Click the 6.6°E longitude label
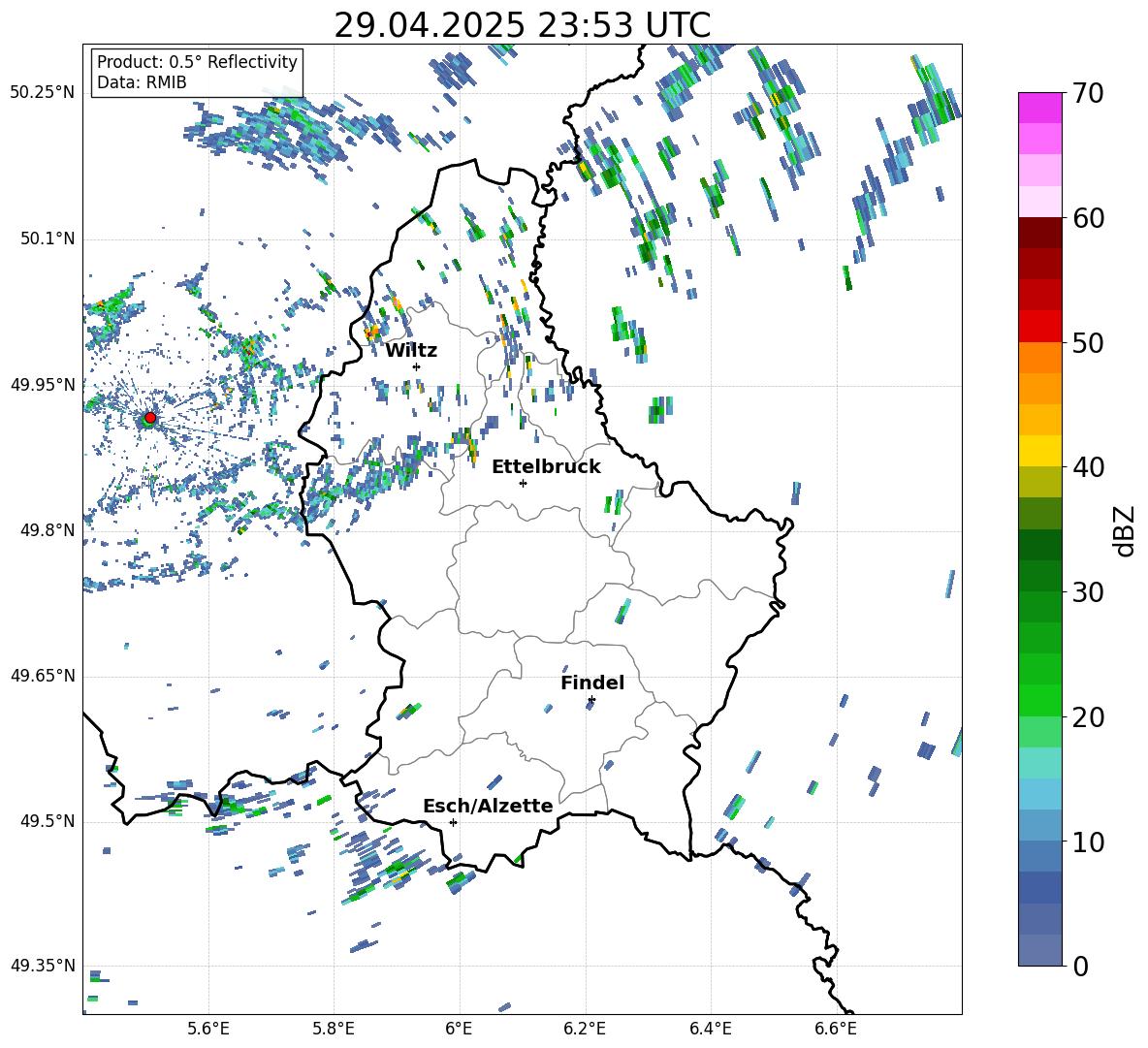The width and height of the screenshot is (1148, 1048). (x=836, y=1029)
